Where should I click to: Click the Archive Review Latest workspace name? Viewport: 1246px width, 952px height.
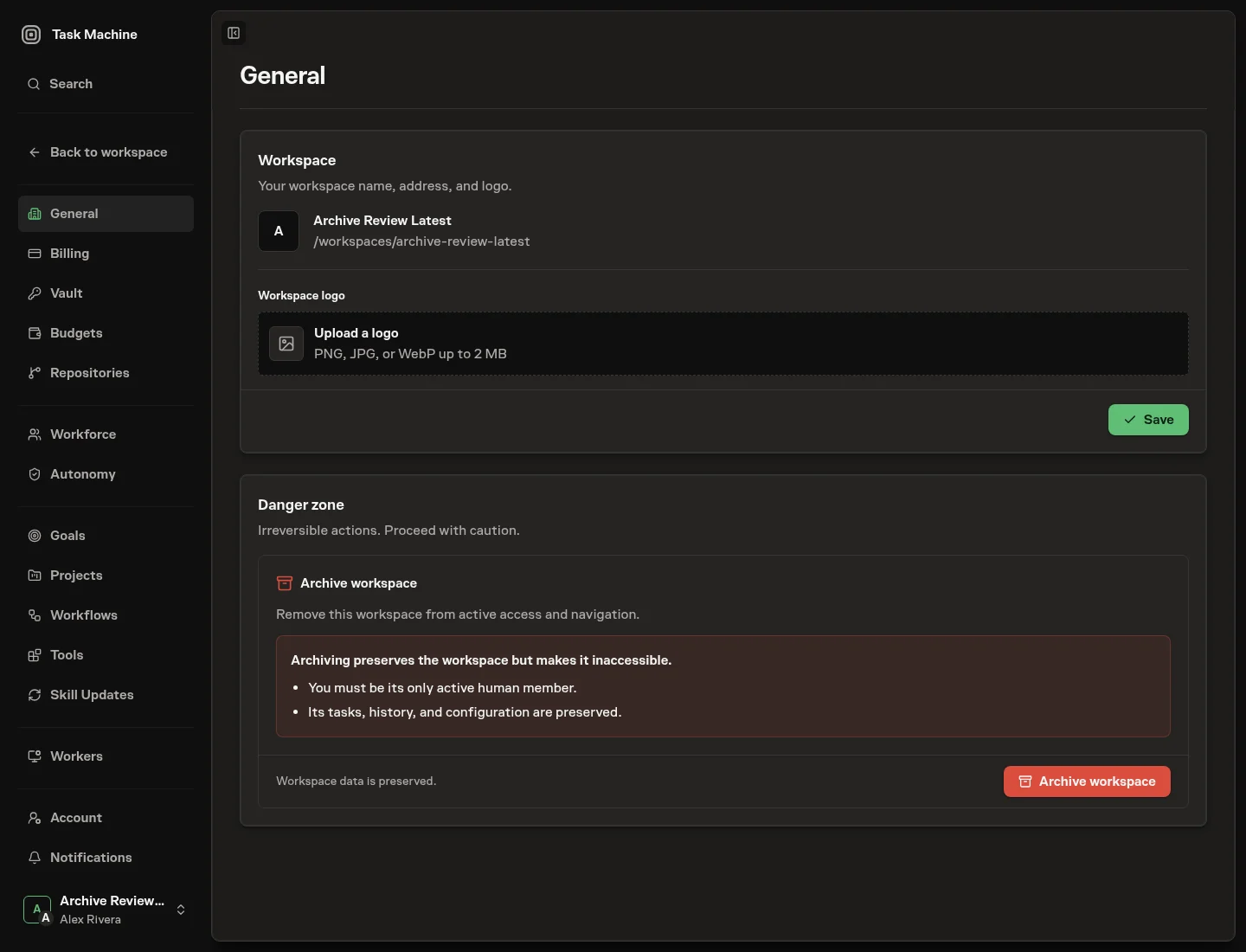tap(382, 221)
